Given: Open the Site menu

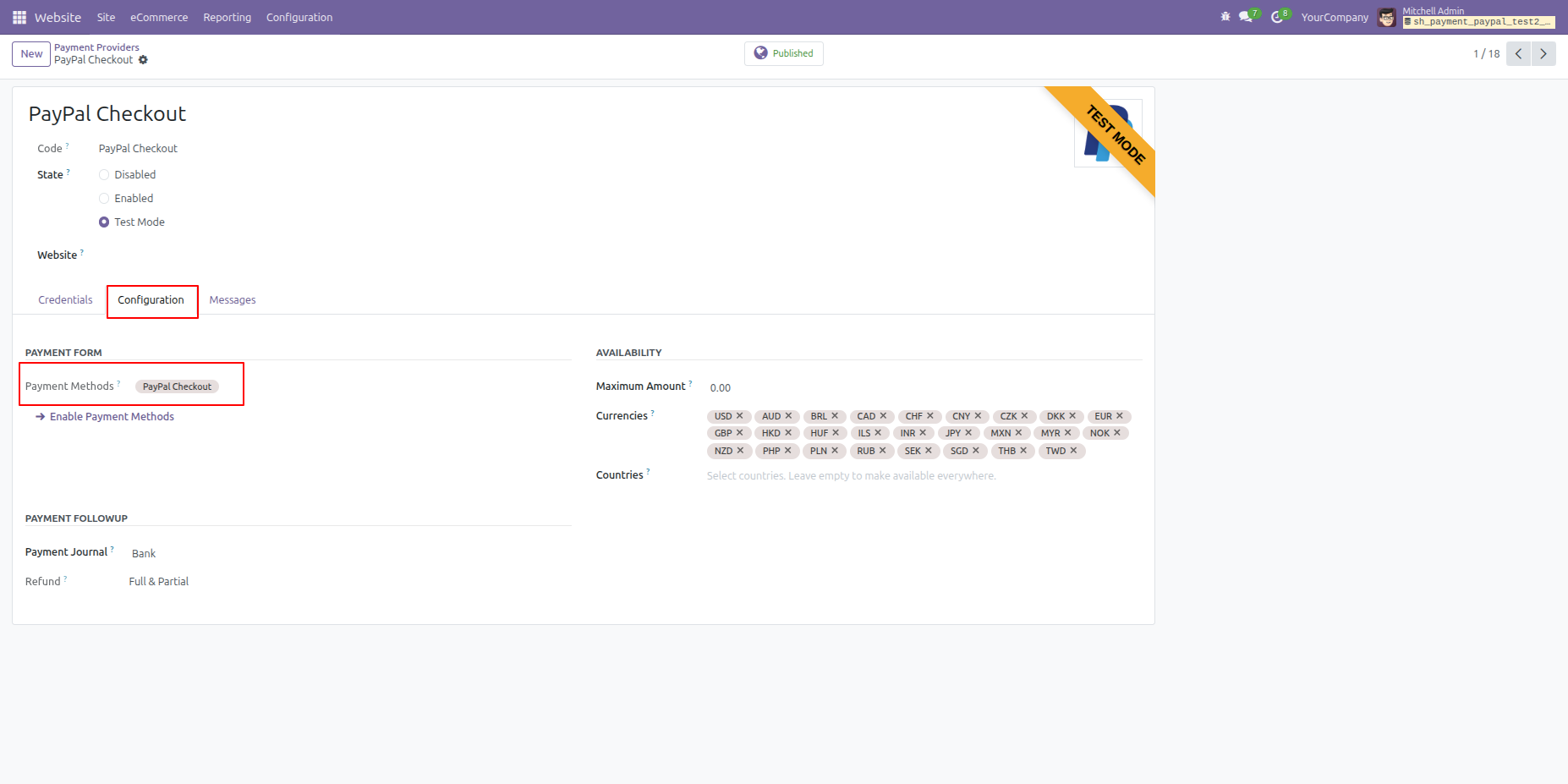Looking at the screenshot, I should [x=106, y=17].
